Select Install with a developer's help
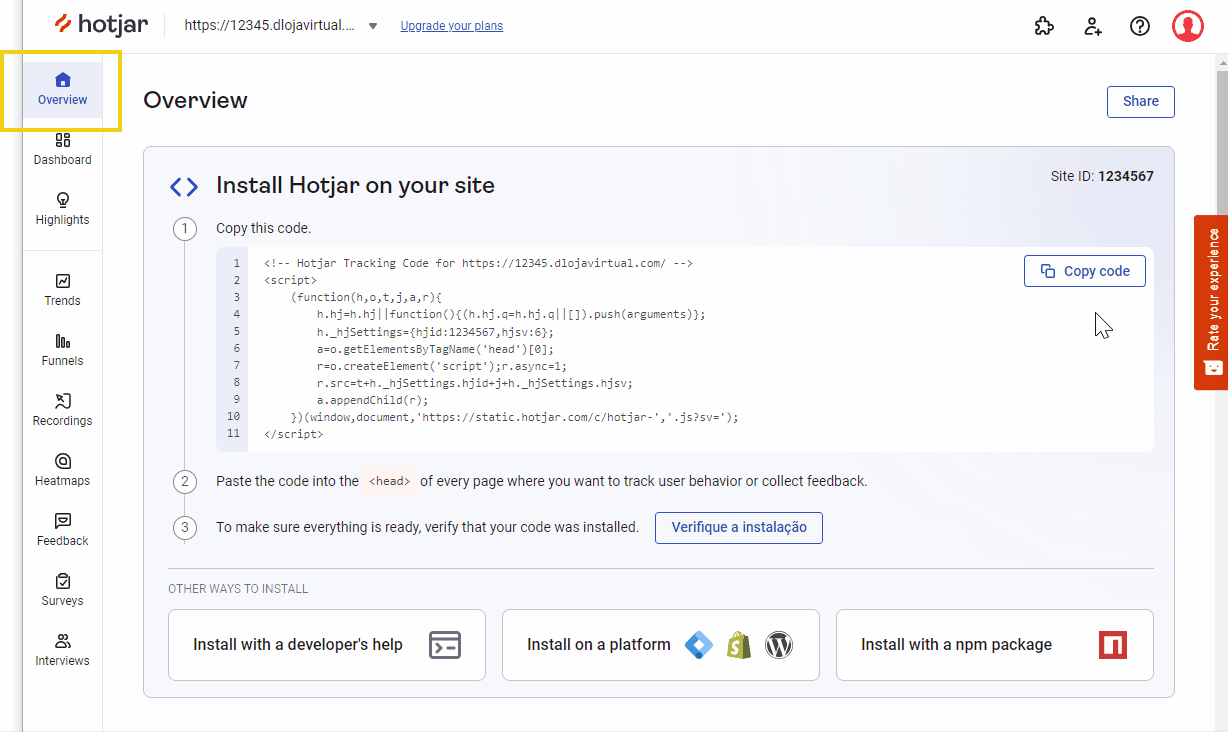Image resolution: width=1228 pixels, height=732 pixels. coord(327,645)
